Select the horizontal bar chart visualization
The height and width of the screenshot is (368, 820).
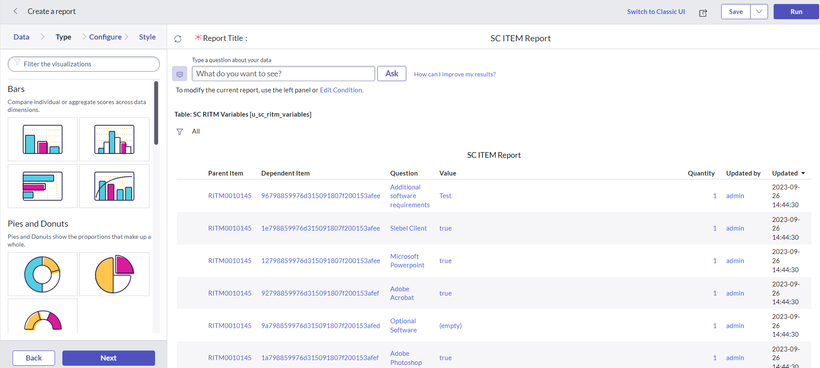[x=43, y=186]
